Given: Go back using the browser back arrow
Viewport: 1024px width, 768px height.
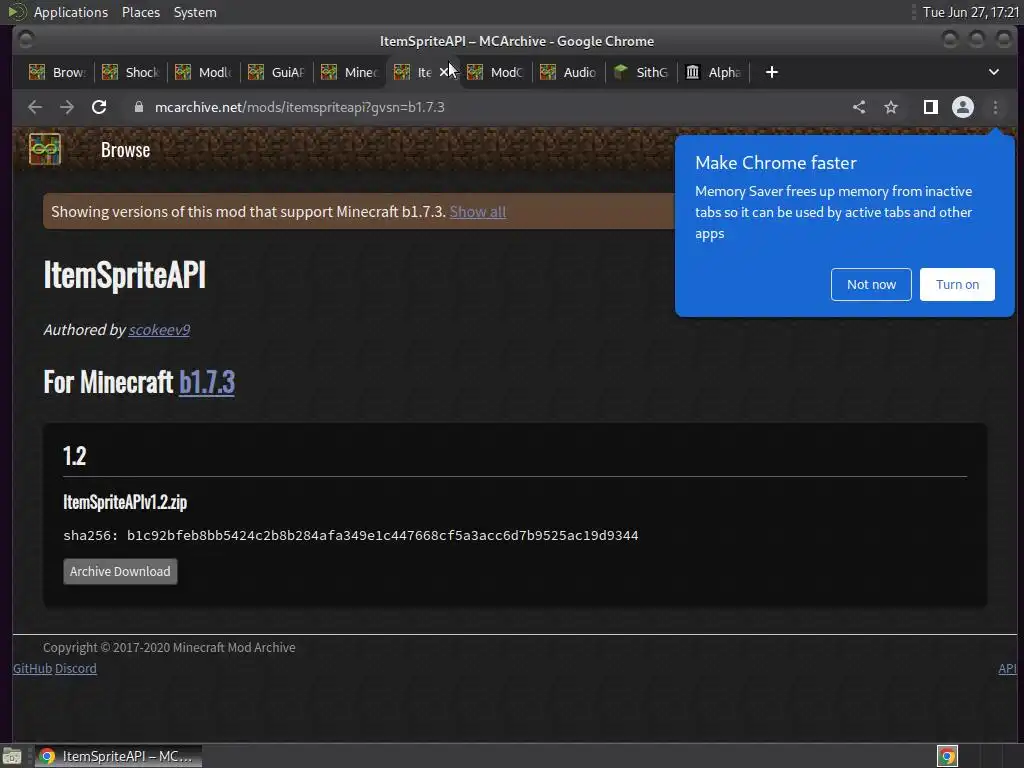Looking at the screenshot, I should 35,107.
